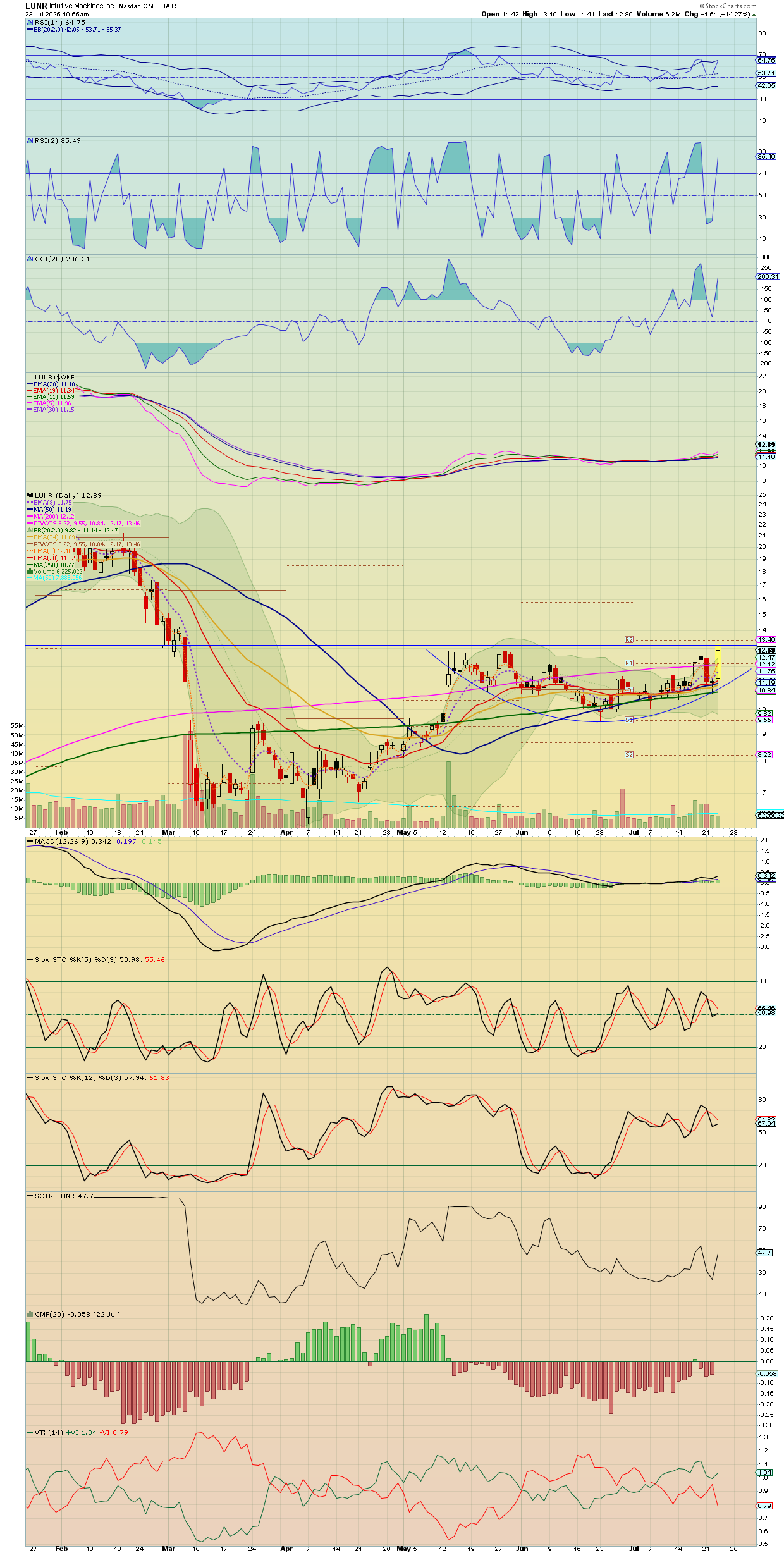Select the LUNR:$ONE panel title

coord(54,377)
